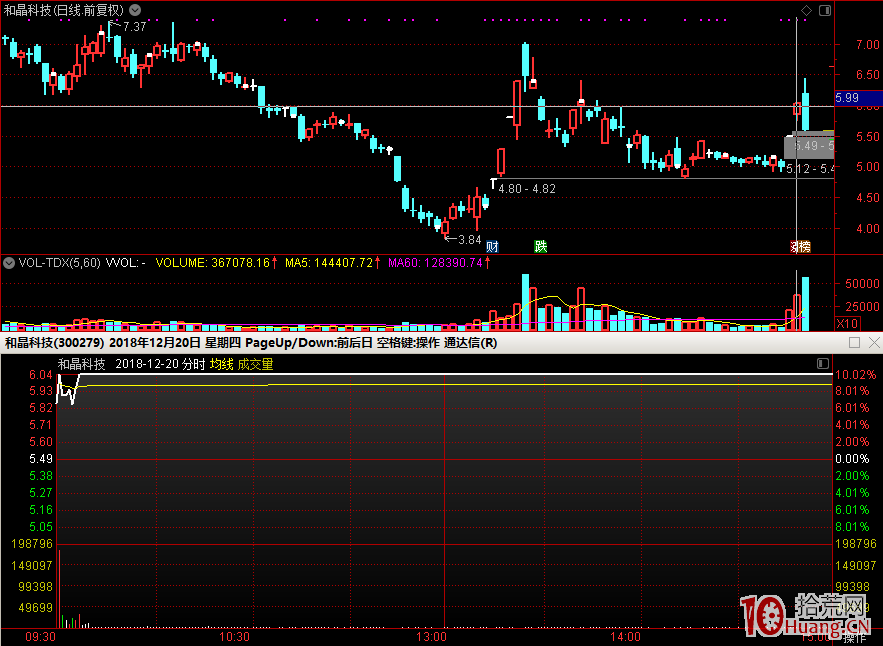
Task: Expand the VOL-TDX indicator dropdown
Action: click(x=8, y=262)
